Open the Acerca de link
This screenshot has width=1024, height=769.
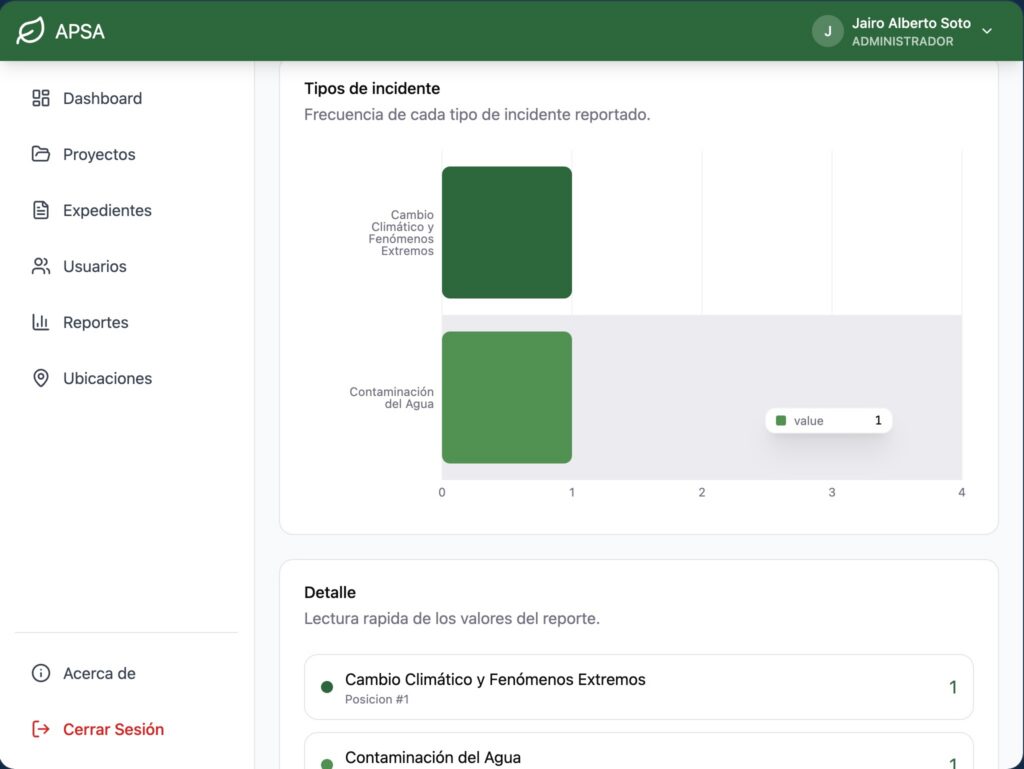[99, 673]
